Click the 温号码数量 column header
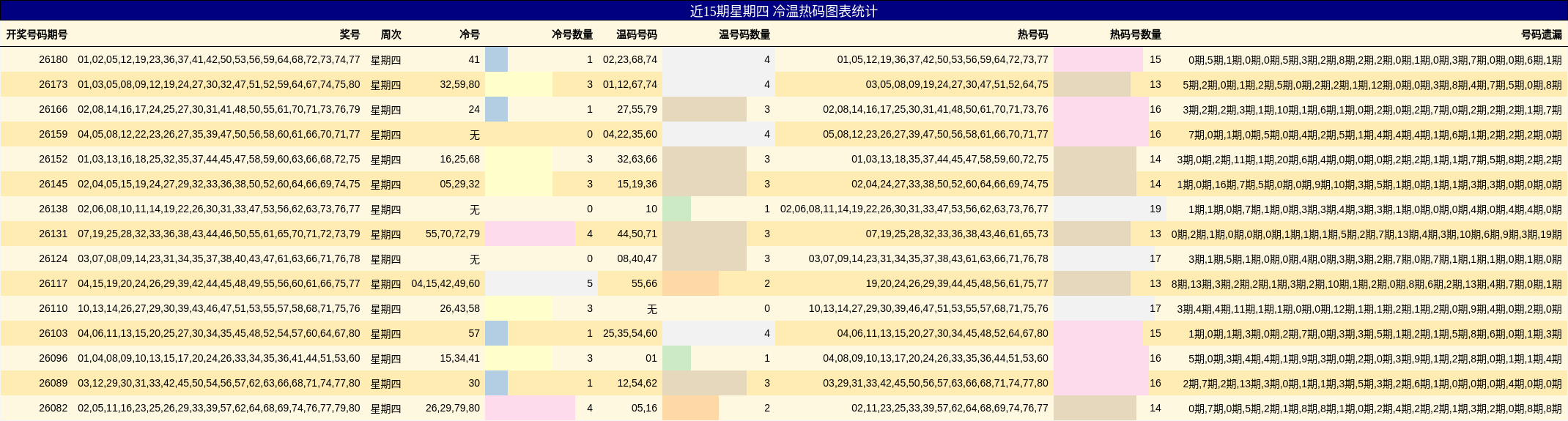This screenshot has height=421, width=1568. click(x=744, y=34)
